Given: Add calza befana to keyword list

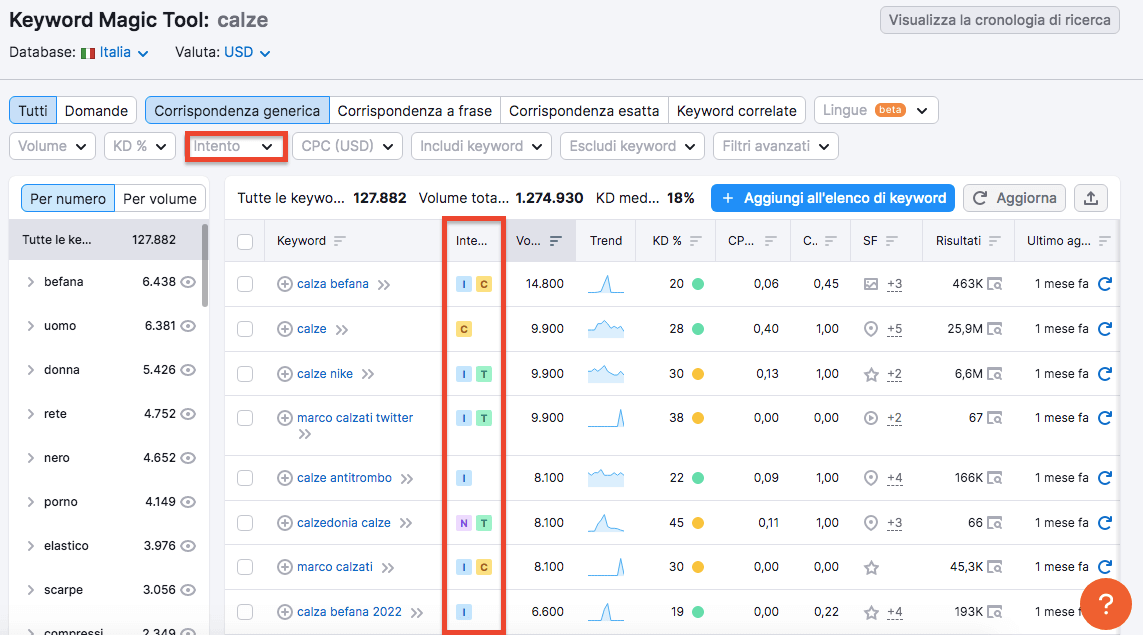Looking at the screenshot, I should pos(285,284).
